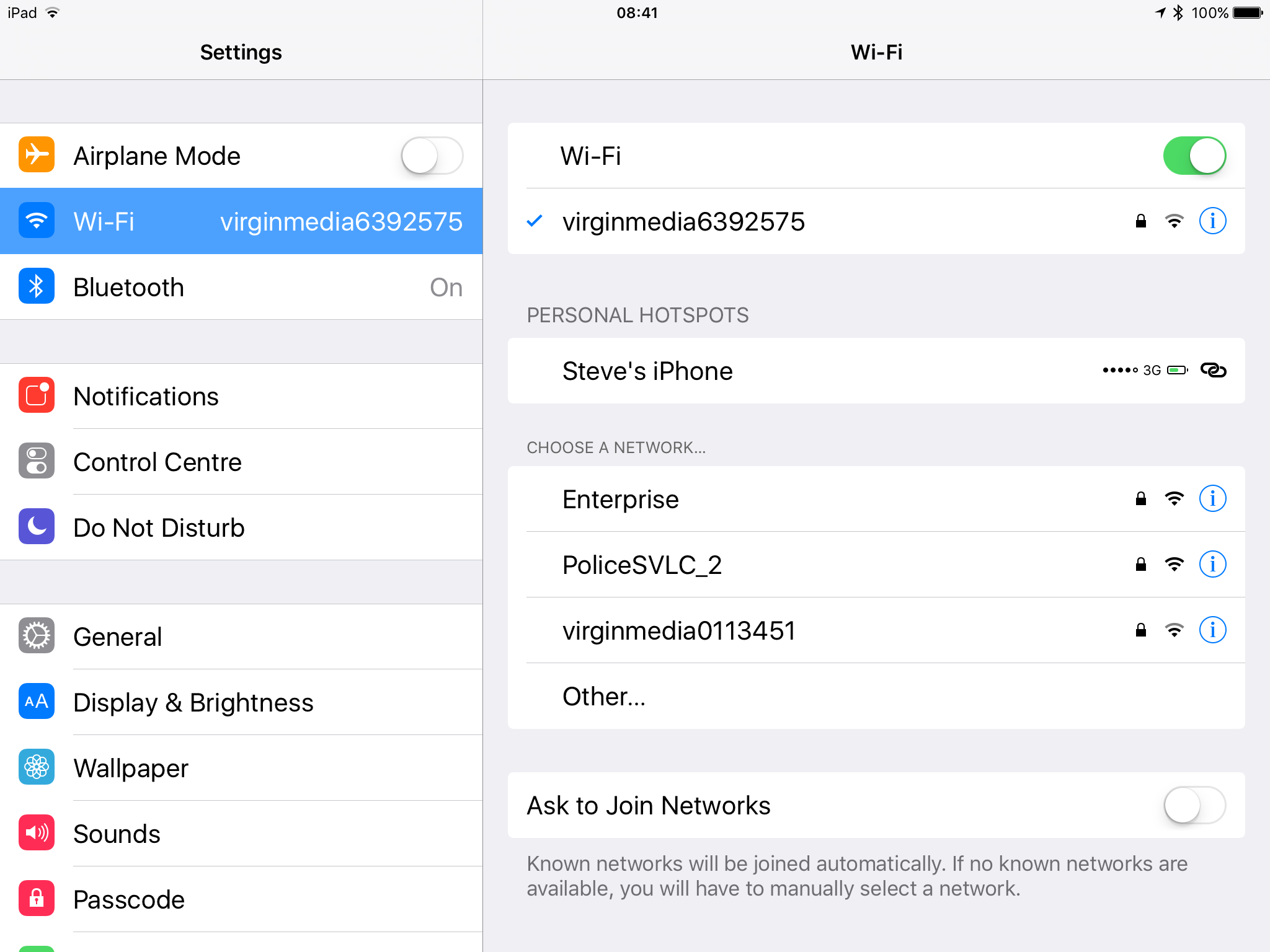The image size is (1270, 952).
Task: Open Wallpaper settings
Action: (241, 768)
